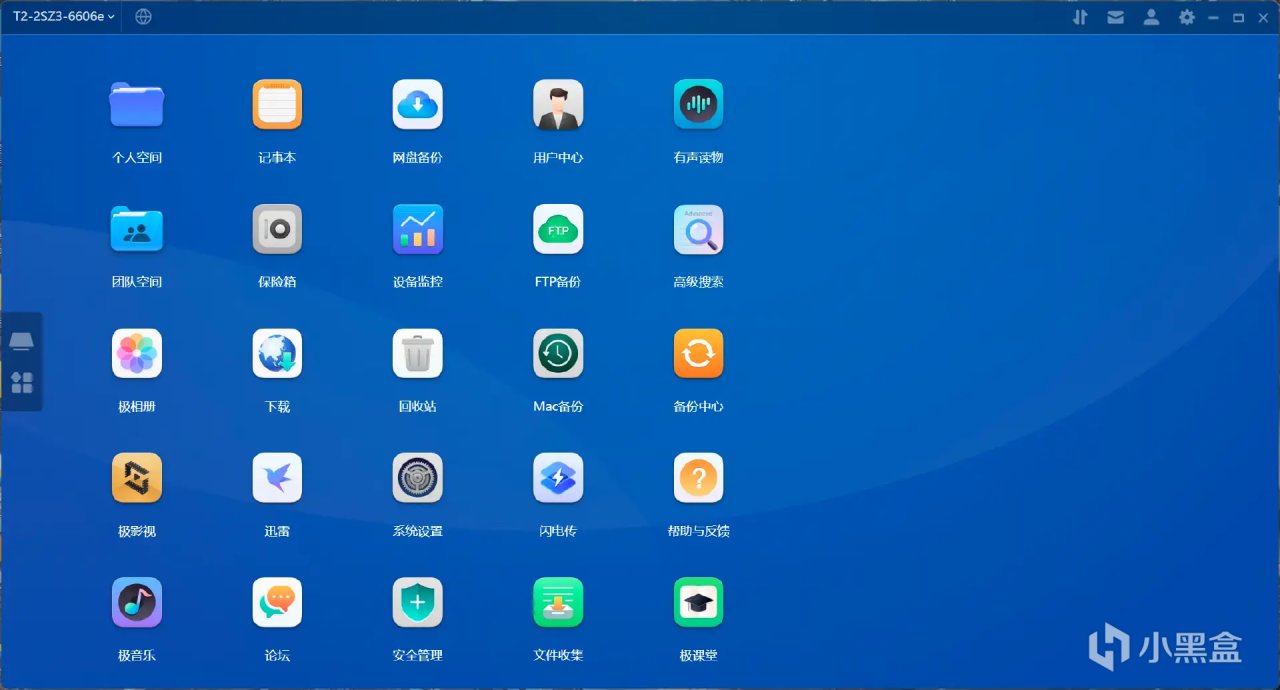Launch the 下载 download app
Image resolution: width=1280 pixels, height=690 pixels.
tap(277, 354)
